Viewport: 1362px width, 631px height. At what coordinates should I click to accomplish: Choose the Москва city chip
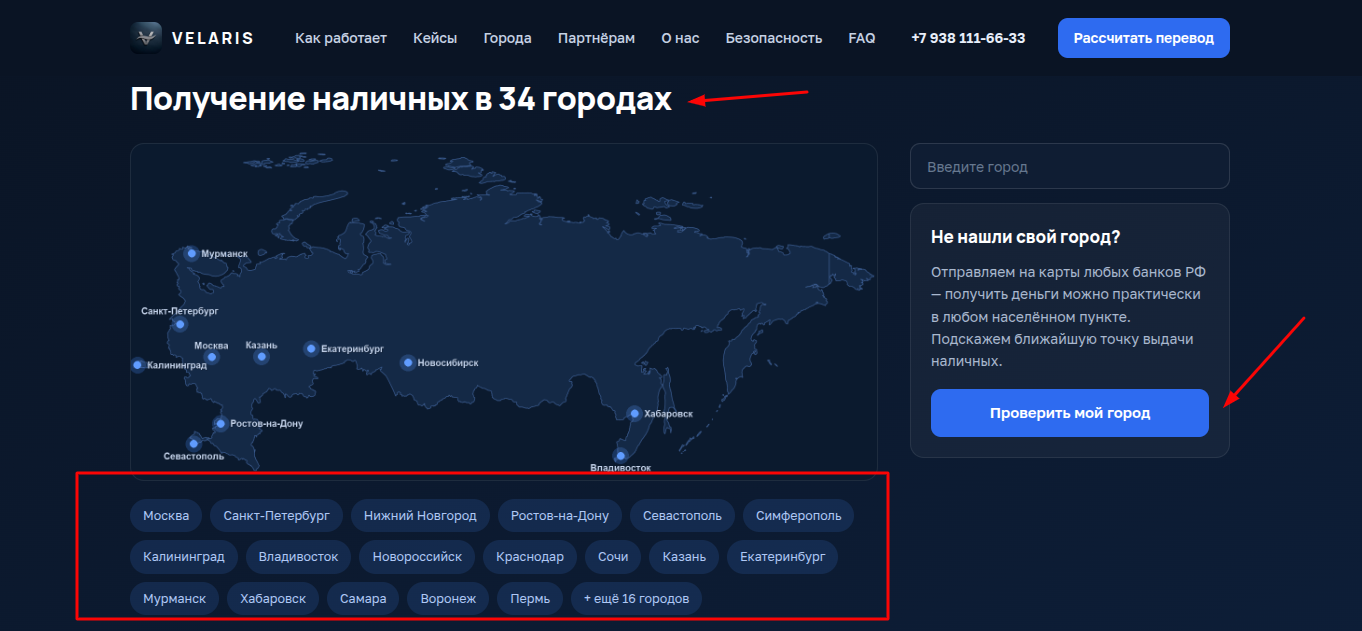coord(166,516)
